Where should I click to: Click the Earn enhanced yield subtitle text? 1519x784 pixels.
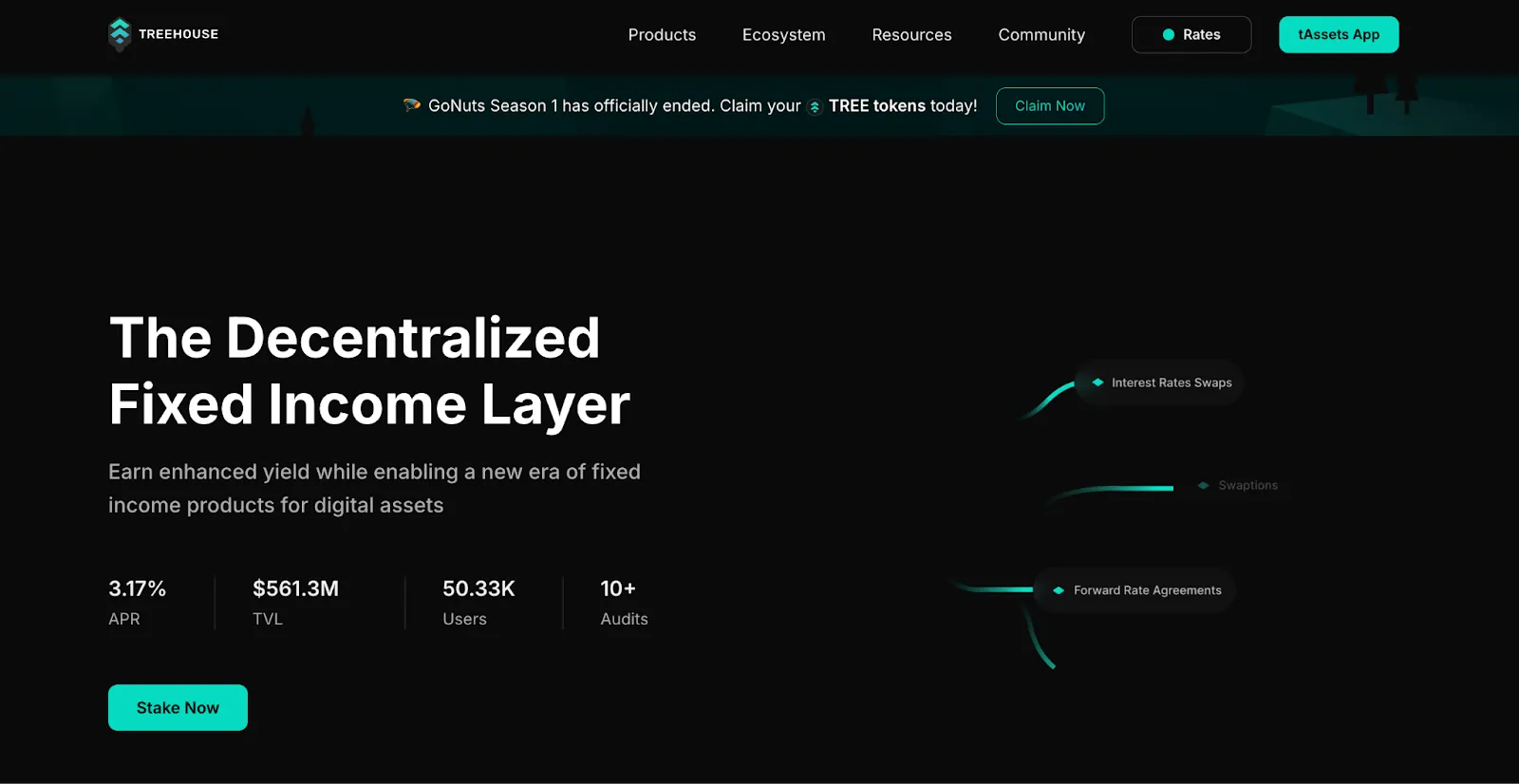point(374,488)
